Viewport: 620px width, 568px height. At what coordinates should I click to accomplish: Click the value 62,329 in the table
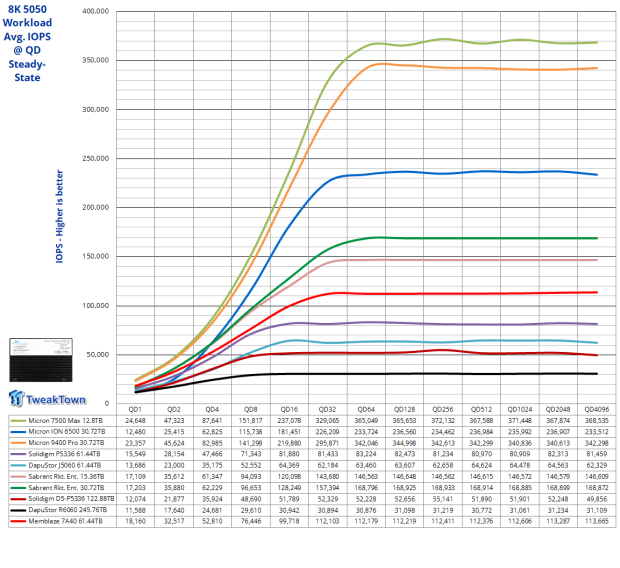pos(597,465)
